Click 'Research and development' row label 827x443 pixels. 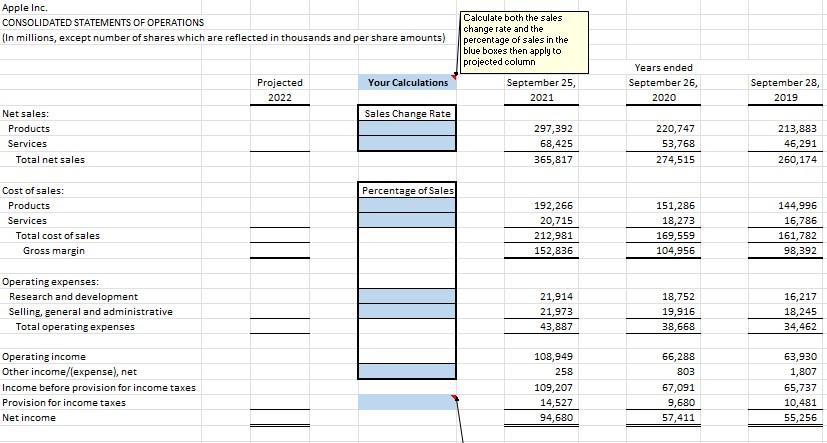[x=73, y=296]
